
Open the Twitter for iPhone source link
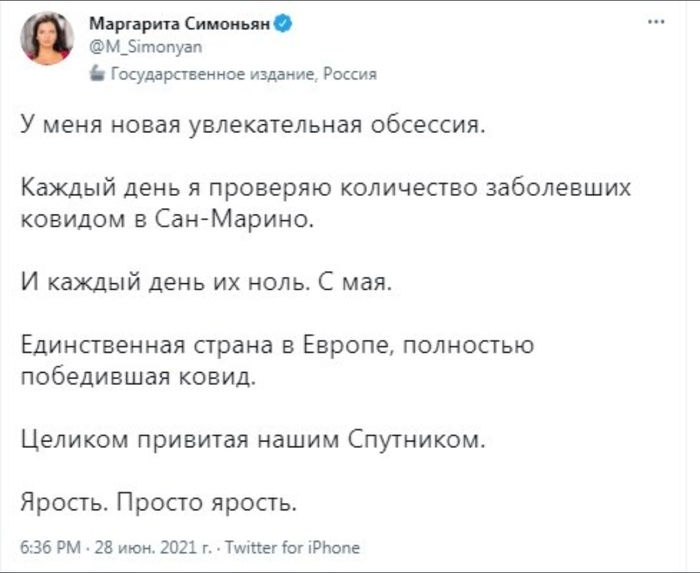point(293,547)
